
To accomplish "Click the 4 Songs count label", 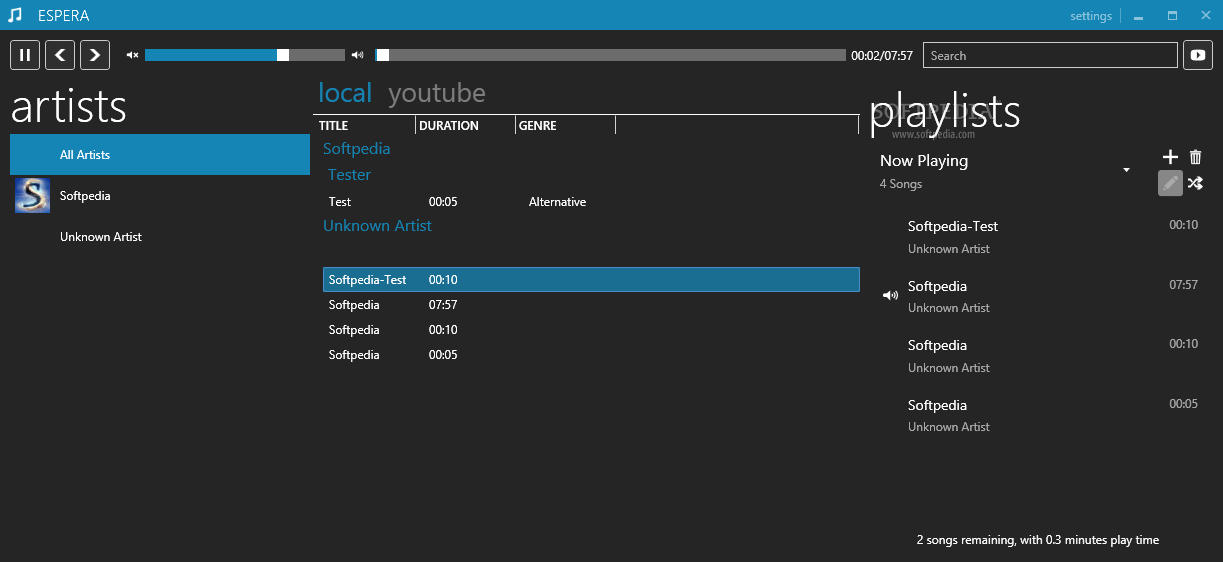I will [901, 184].
